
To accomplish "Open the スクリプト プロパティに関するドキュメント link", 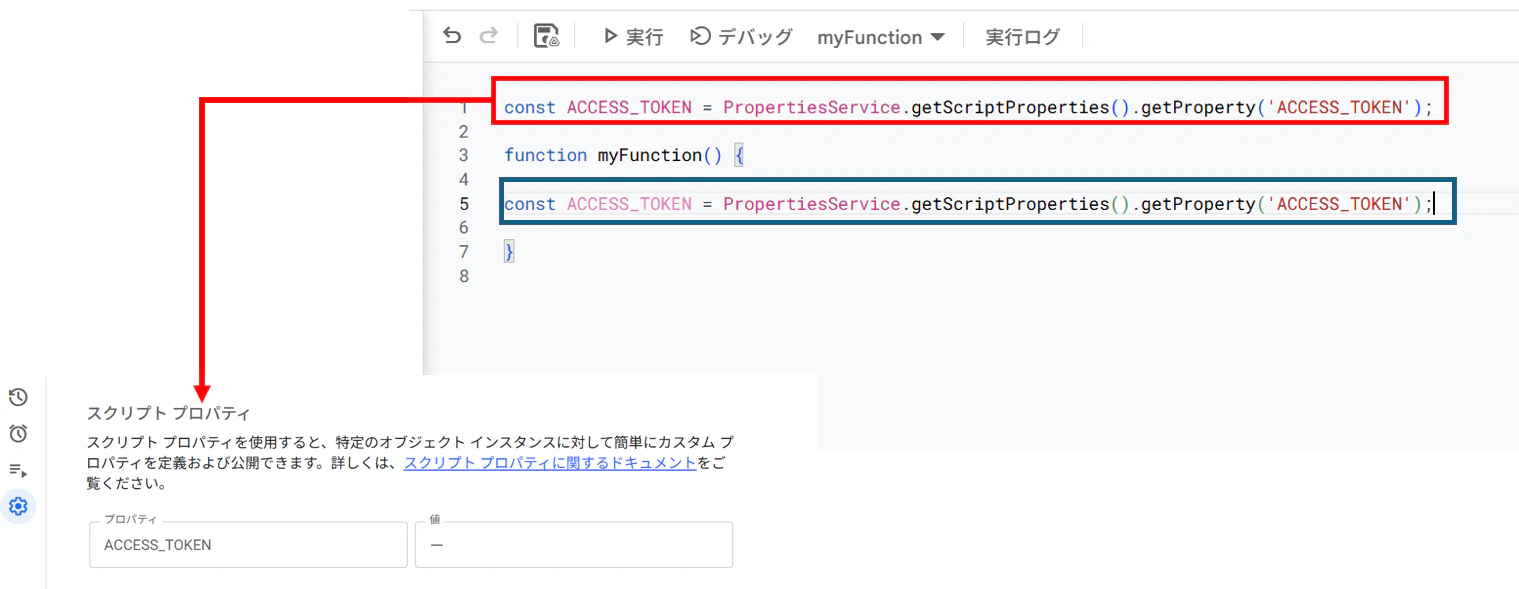I will 550,463.
